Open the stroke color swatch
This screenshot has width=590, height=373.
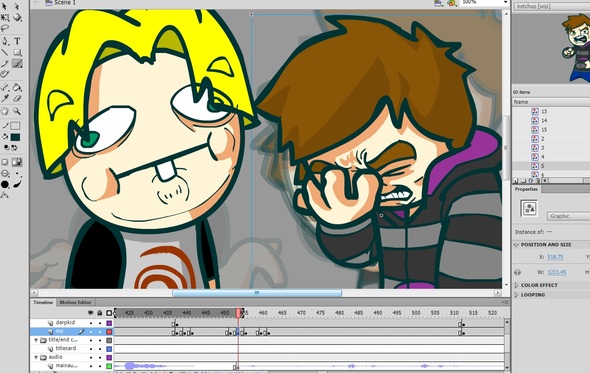pos(15,126)
